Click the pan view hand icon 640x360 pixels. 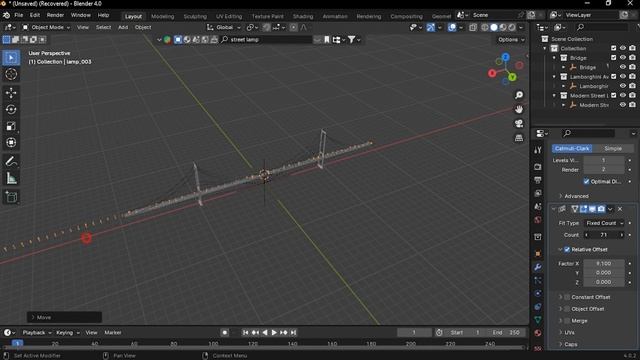coord(519,109)
